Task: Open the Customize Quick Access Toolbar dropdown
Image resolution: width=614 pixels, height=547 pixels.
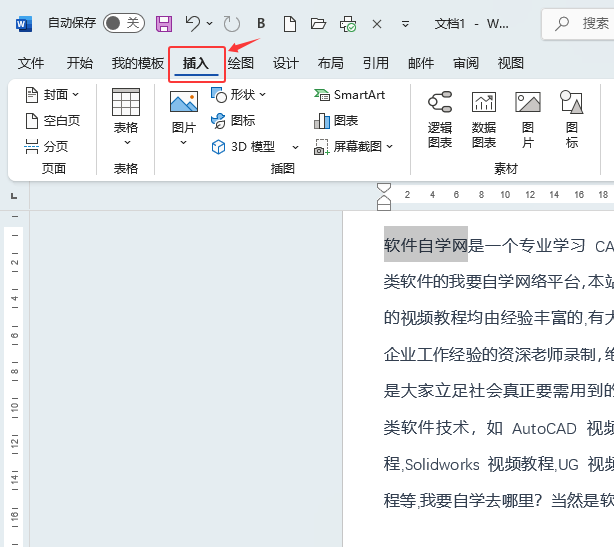Action: coord(405,24)
